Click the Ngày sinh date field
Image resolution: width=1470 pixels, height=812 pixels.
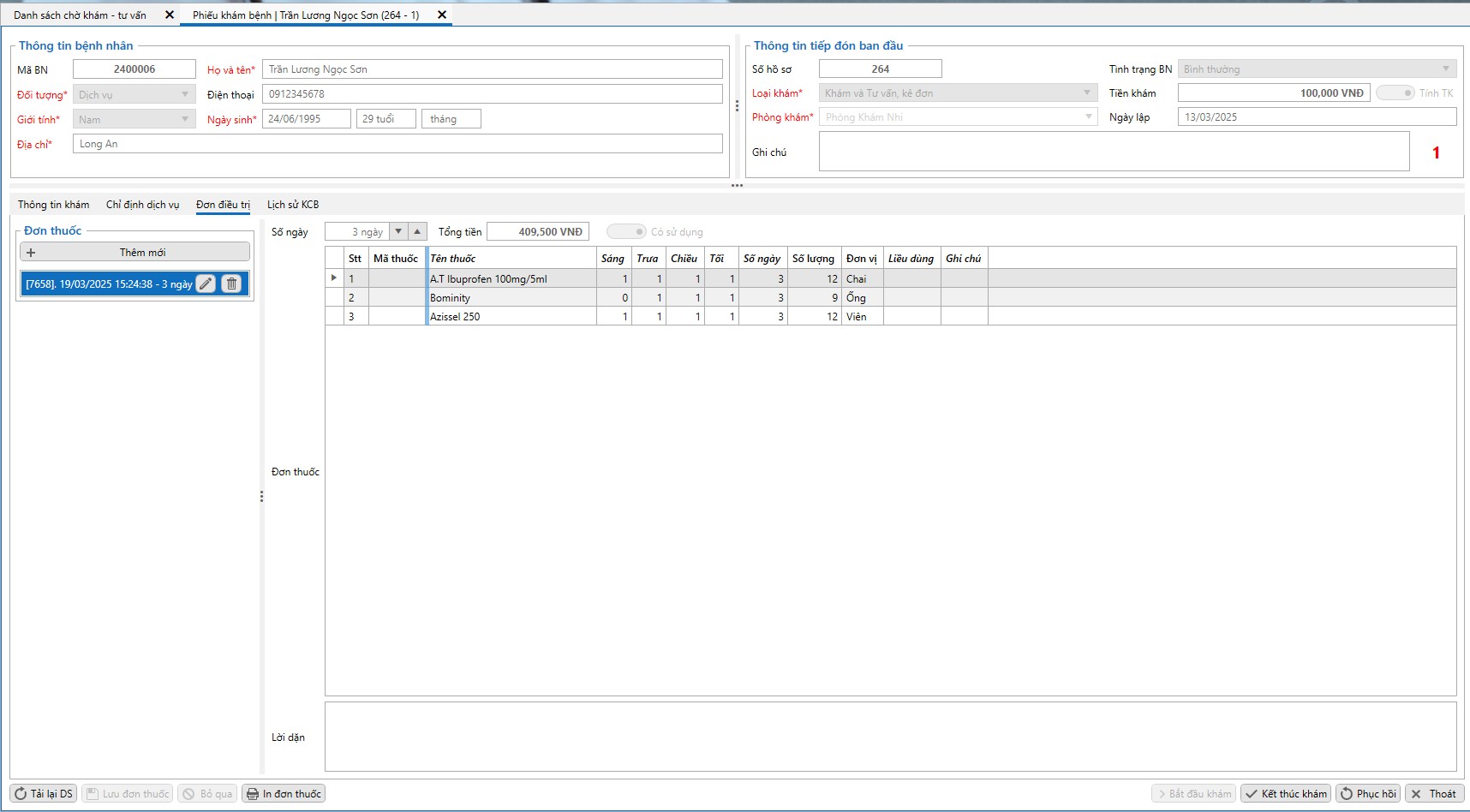(x=307, y=118)
